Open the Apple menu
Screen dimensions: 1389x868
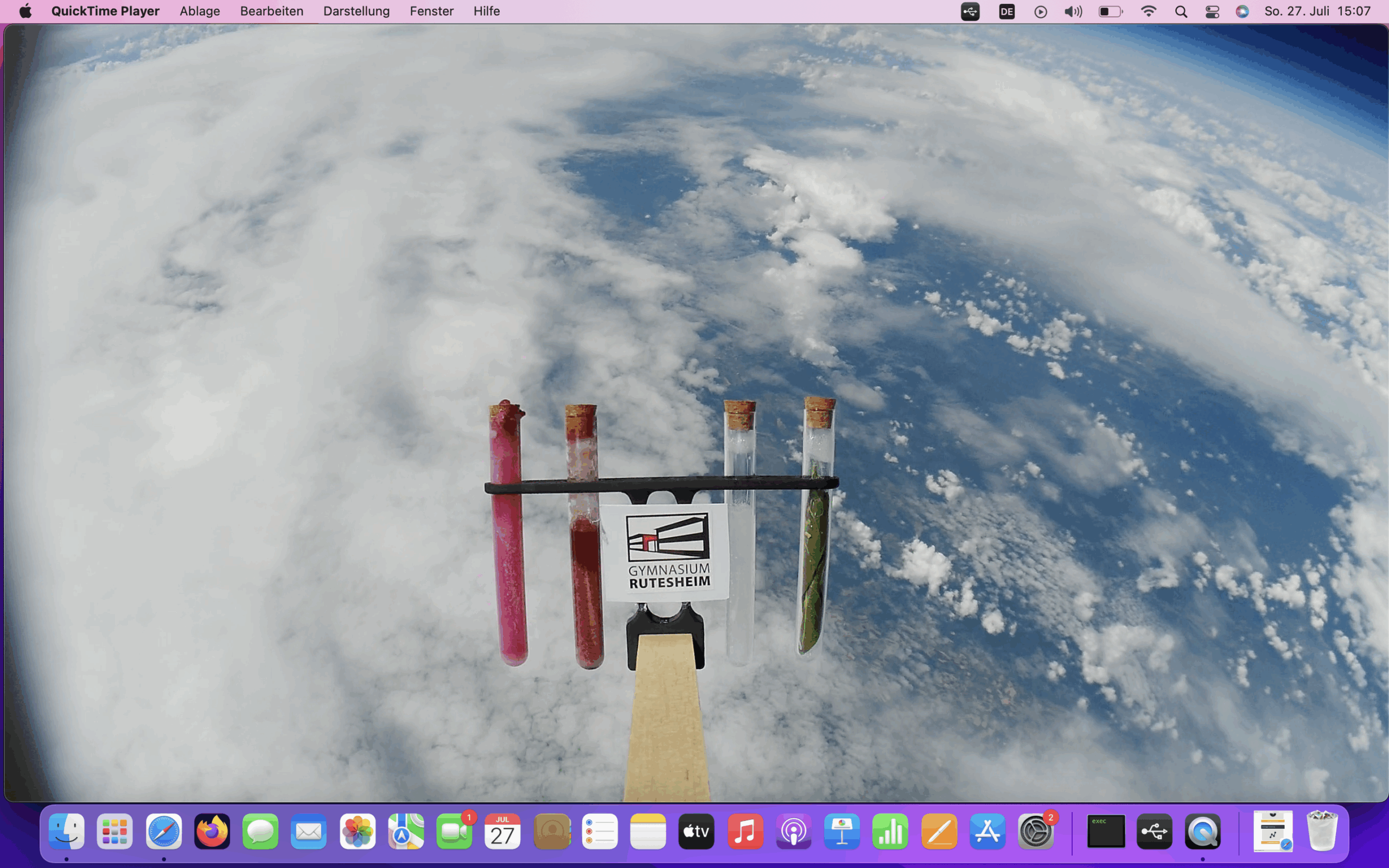[26, 11]
